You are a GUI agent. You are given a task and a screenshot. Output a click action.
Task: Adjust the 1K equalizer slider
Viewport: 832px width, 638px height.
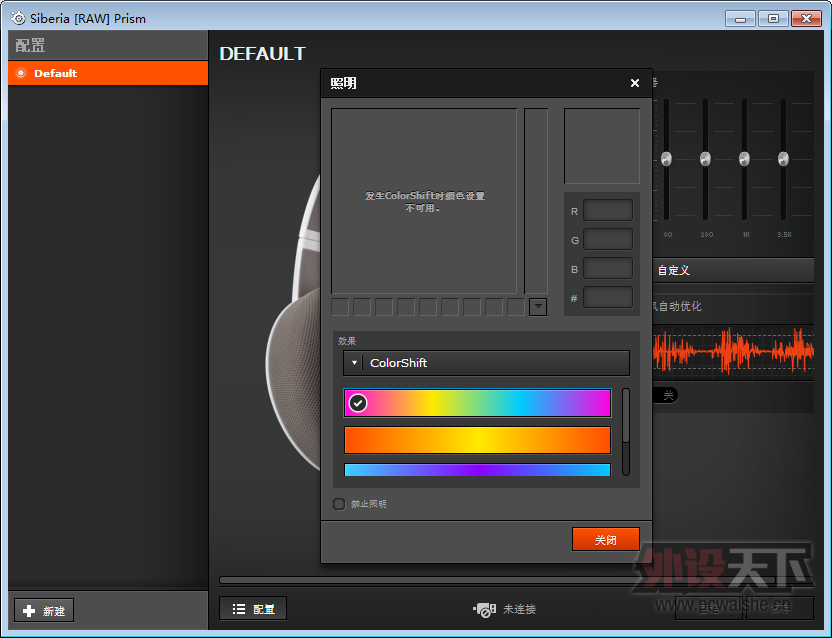click(744, 159)
